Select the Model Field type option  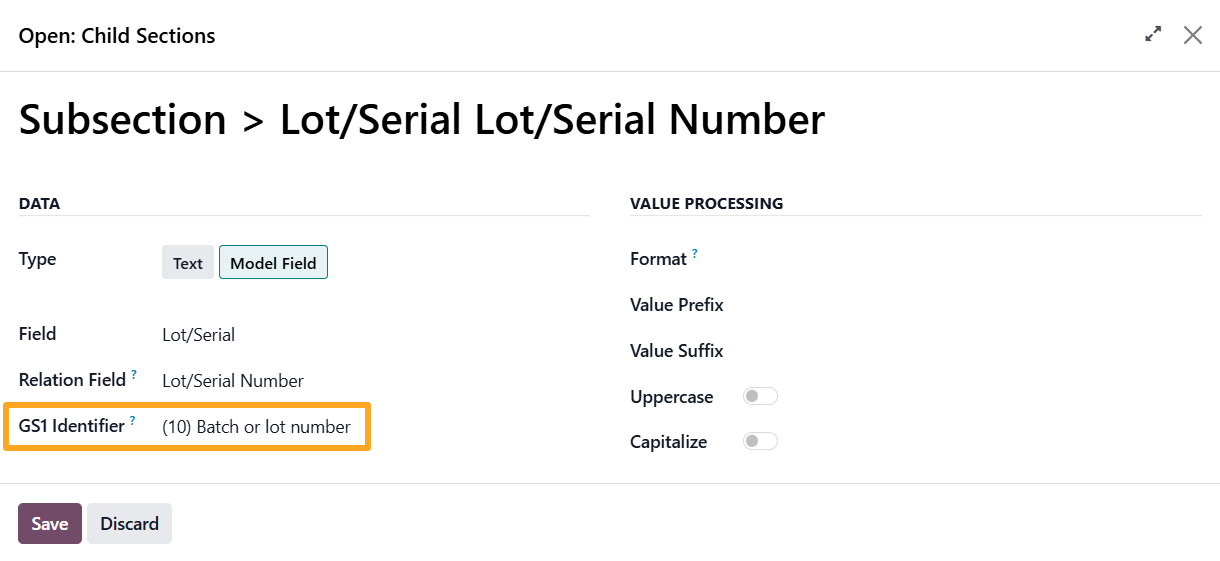(x=273, y=263)
